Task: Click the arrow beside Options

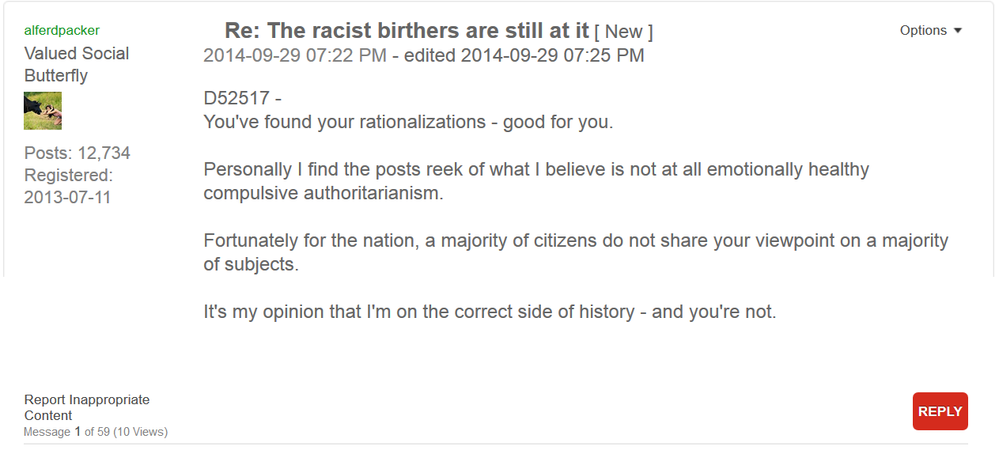Action: click(958, 31)
